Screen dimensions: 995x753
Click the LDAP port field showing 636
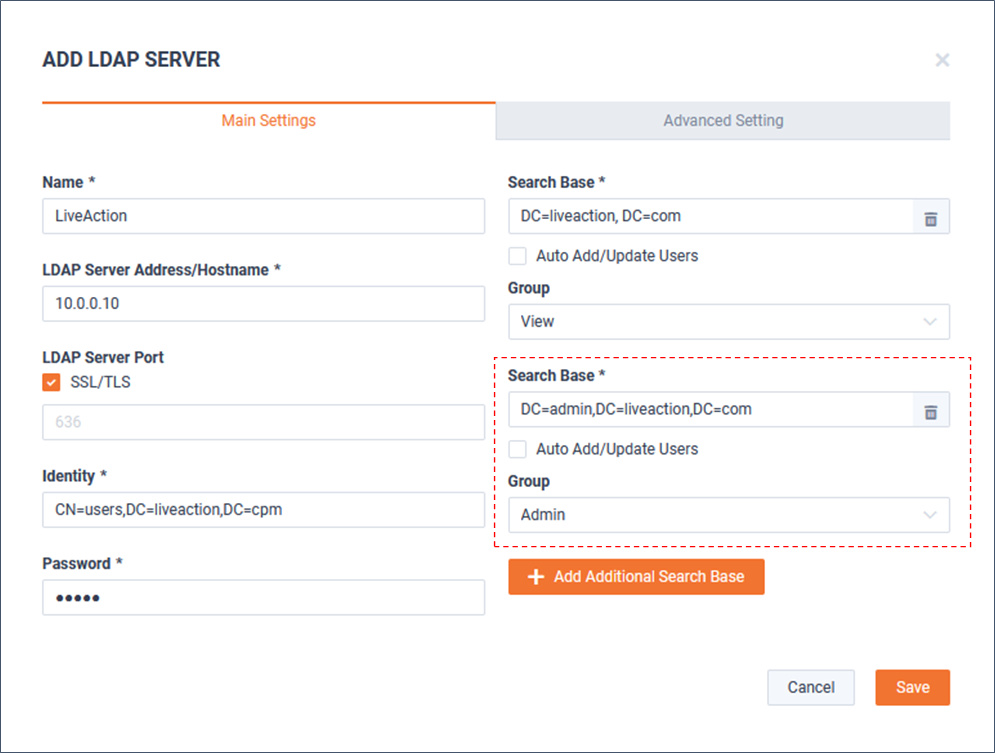coord(263,422)
